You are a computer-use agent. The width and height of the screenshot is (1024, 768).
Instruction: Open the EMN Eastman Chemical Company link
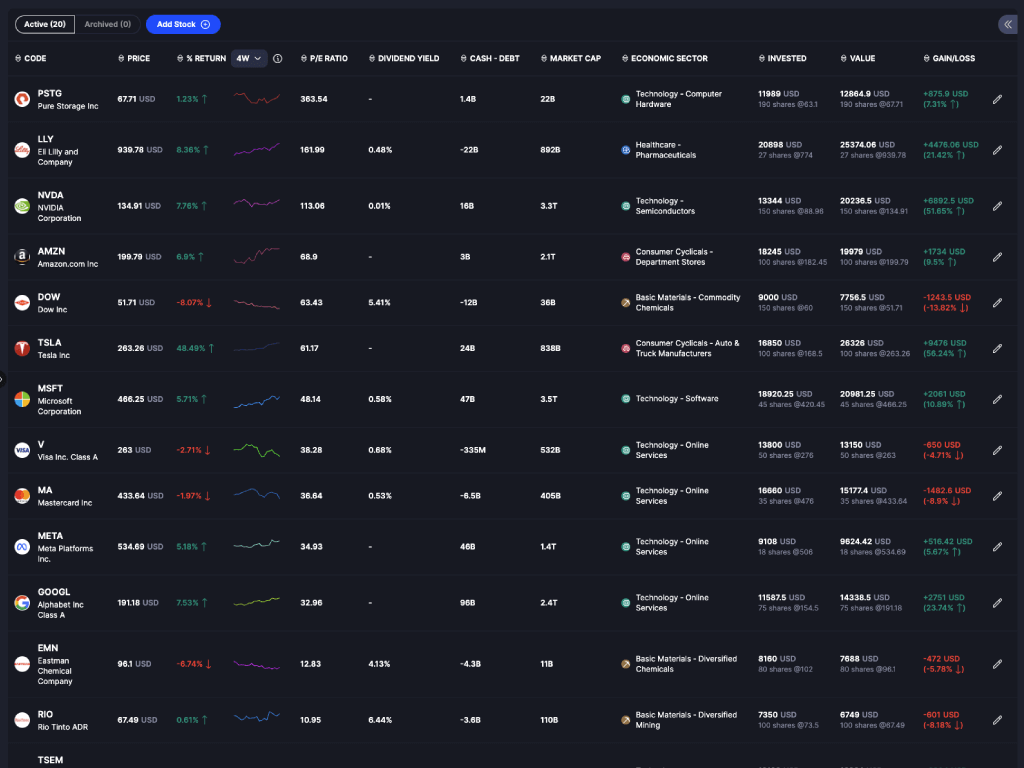(x=55, y=664)
